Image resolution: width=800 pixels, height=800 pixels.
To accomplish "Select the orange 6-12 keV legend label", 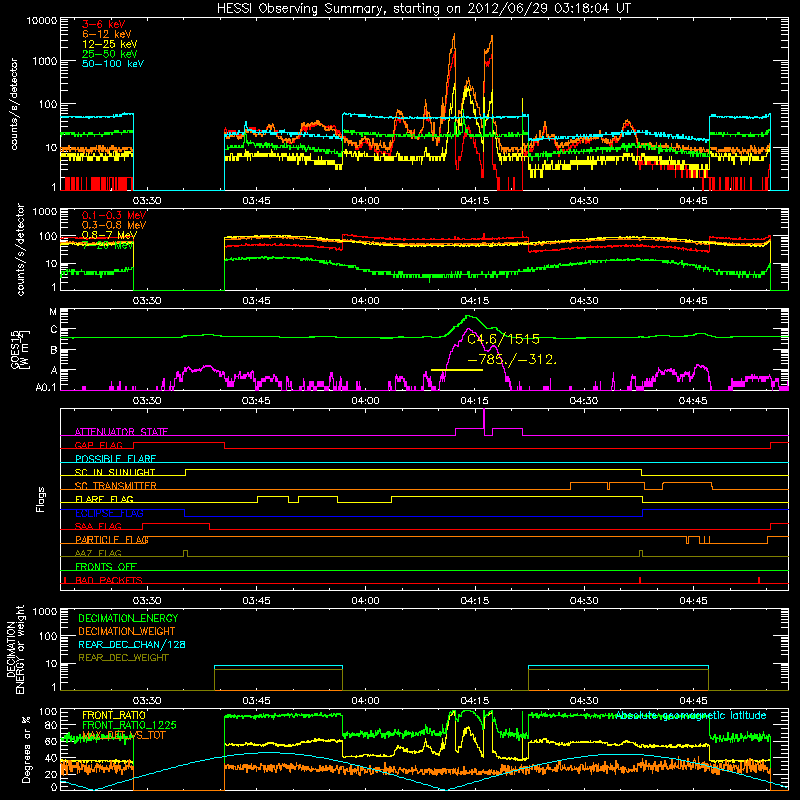I will coord(107,34).
